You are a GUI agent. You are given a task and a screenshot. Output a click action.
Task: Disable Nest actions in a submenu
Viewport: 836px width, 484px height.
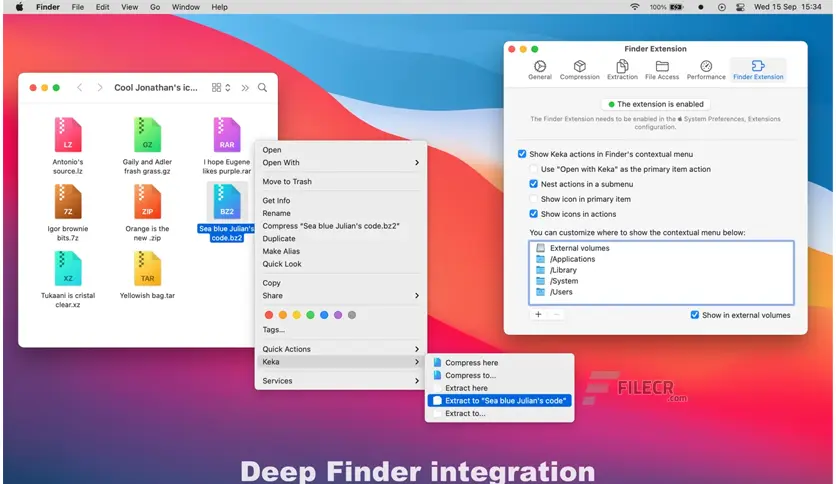534,184
